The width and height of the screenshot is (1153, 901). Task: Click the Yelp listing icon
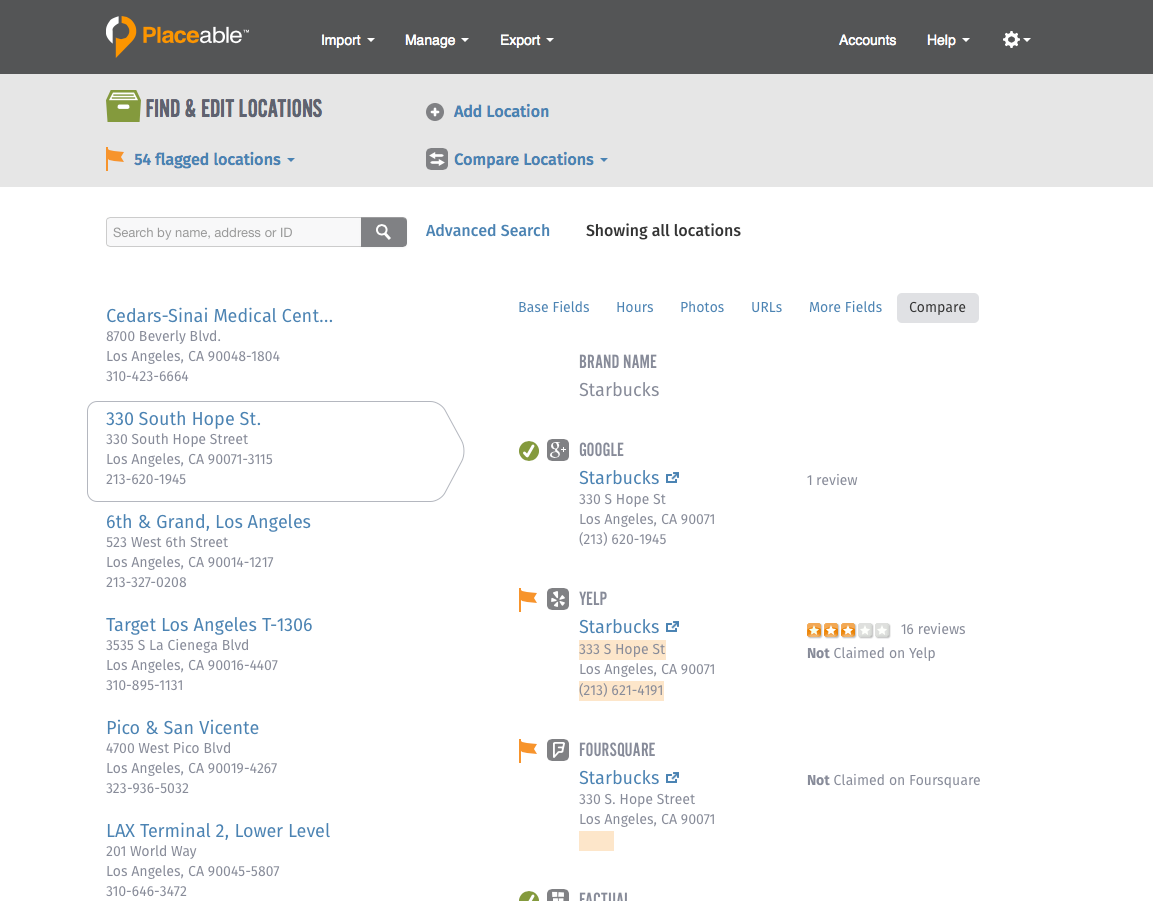coord(557,599)
